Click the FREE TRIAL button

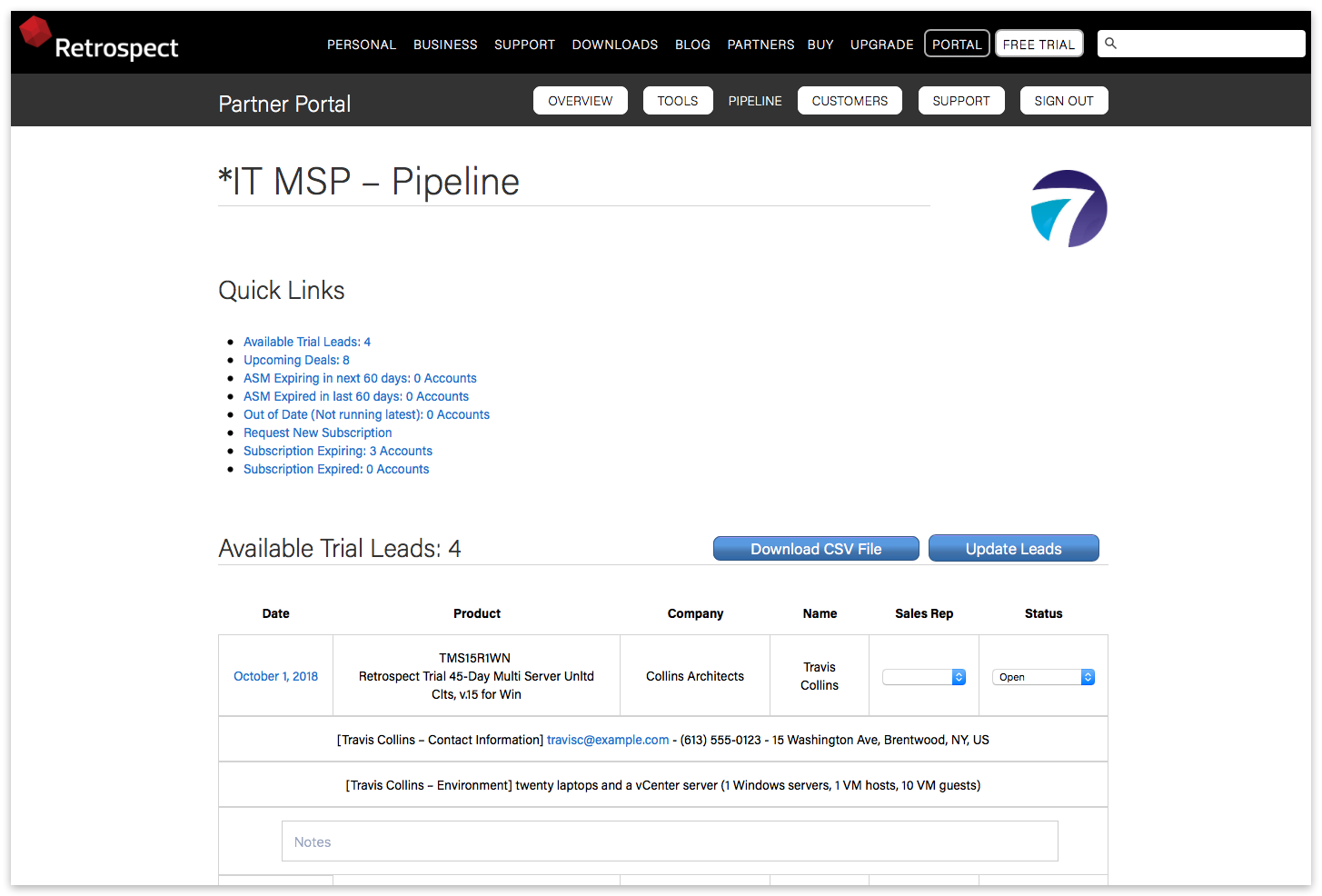click(1039, 44)
